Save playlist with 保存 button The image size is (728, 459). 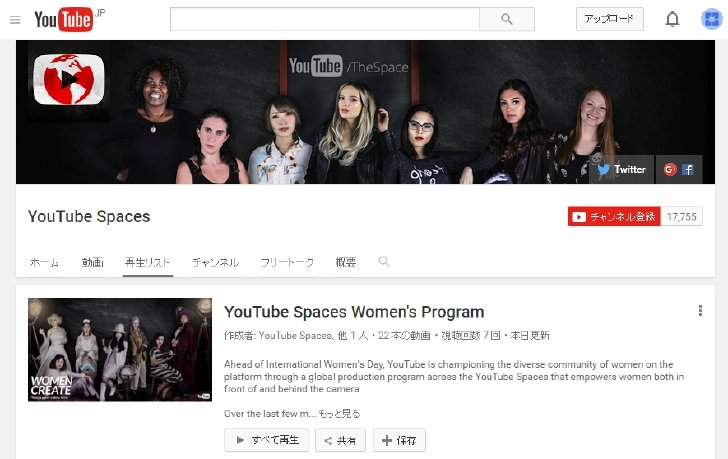coord(399,440)
